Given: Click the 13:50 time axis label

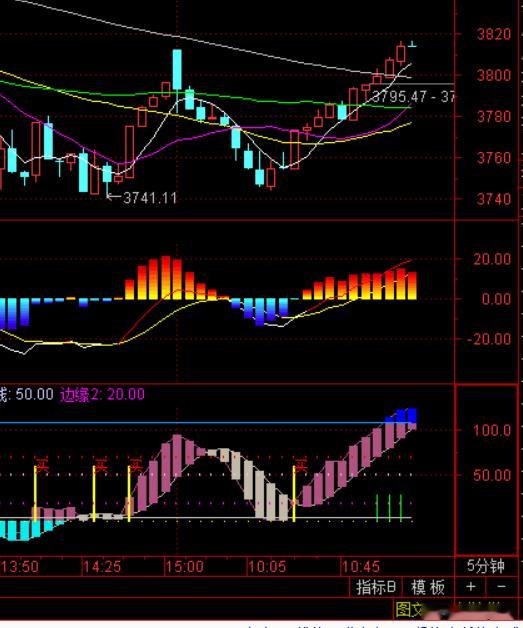Looking at the screenshot, I should [x=20, y=567].
